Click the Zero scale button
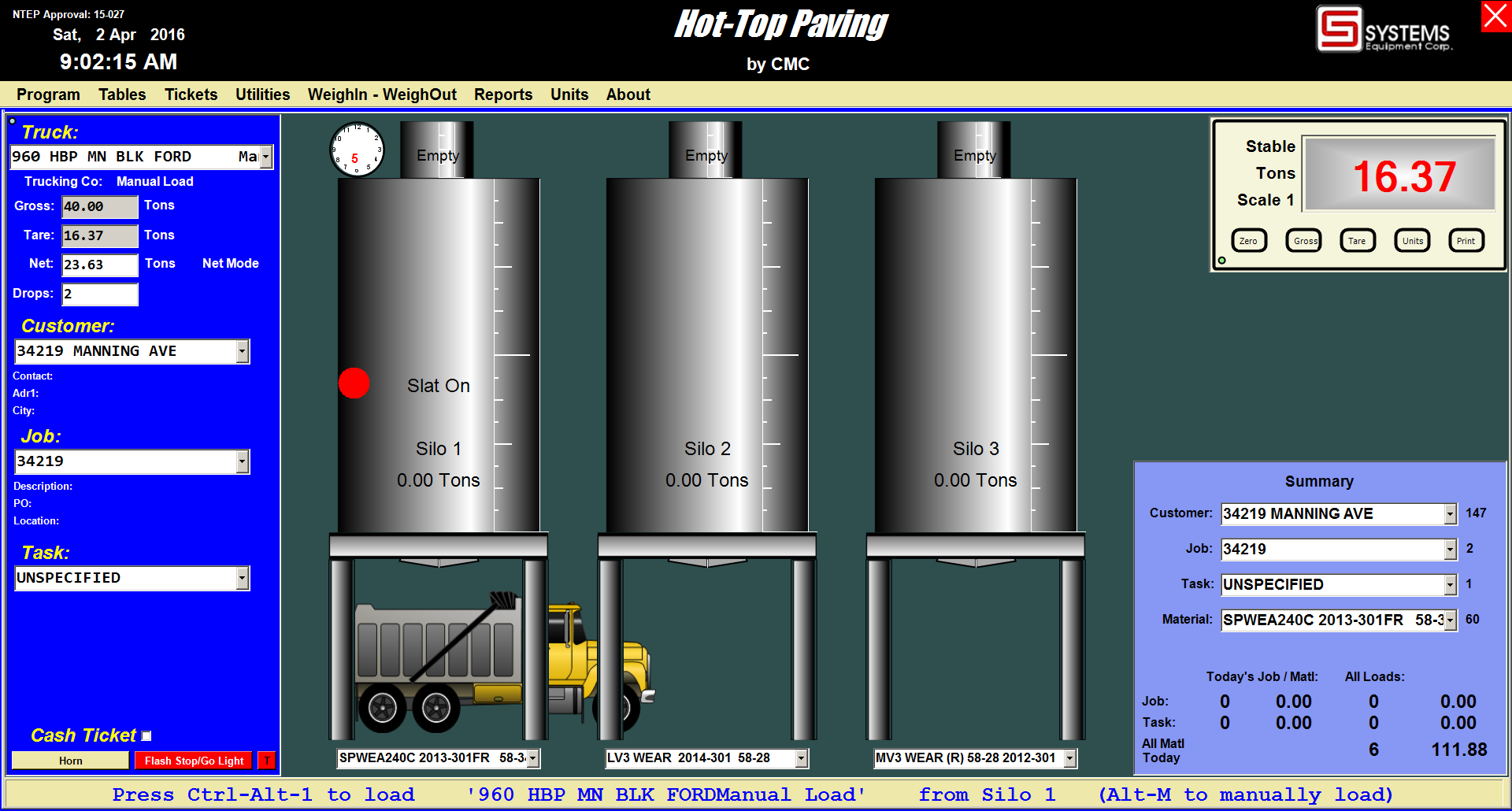The width and height of the screenshot is (1512, 811). pyautogui.click(x=1249, y=241)
